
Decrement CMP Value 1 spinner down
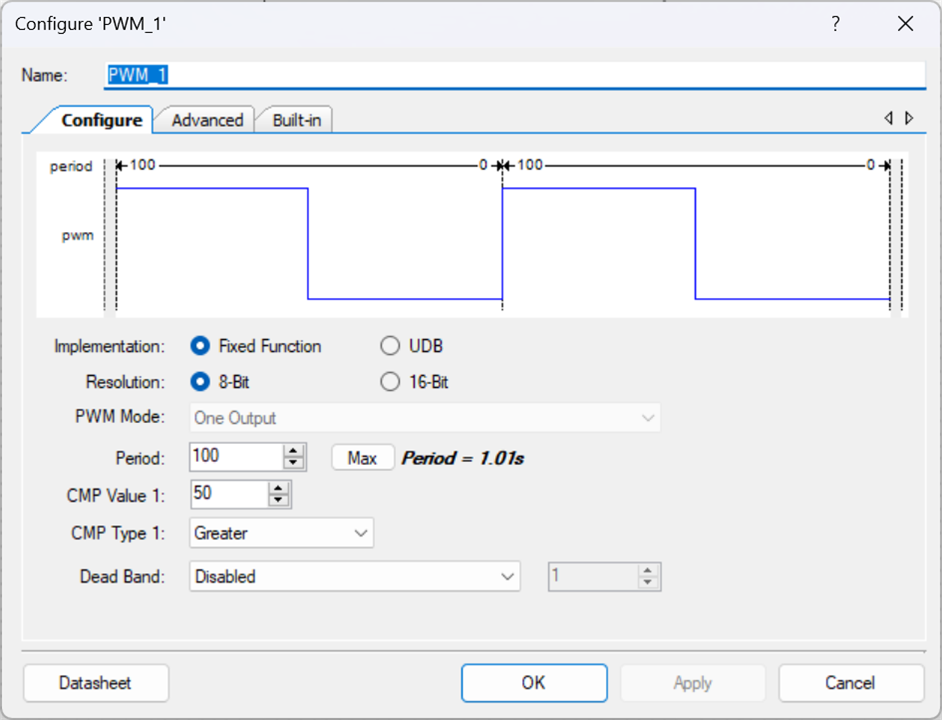[x=279, y=500]
